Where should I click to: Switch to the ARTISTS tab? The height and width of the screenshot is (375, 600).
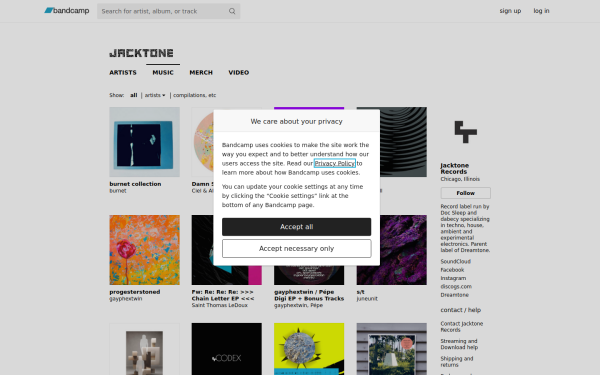tap(123, 72)
